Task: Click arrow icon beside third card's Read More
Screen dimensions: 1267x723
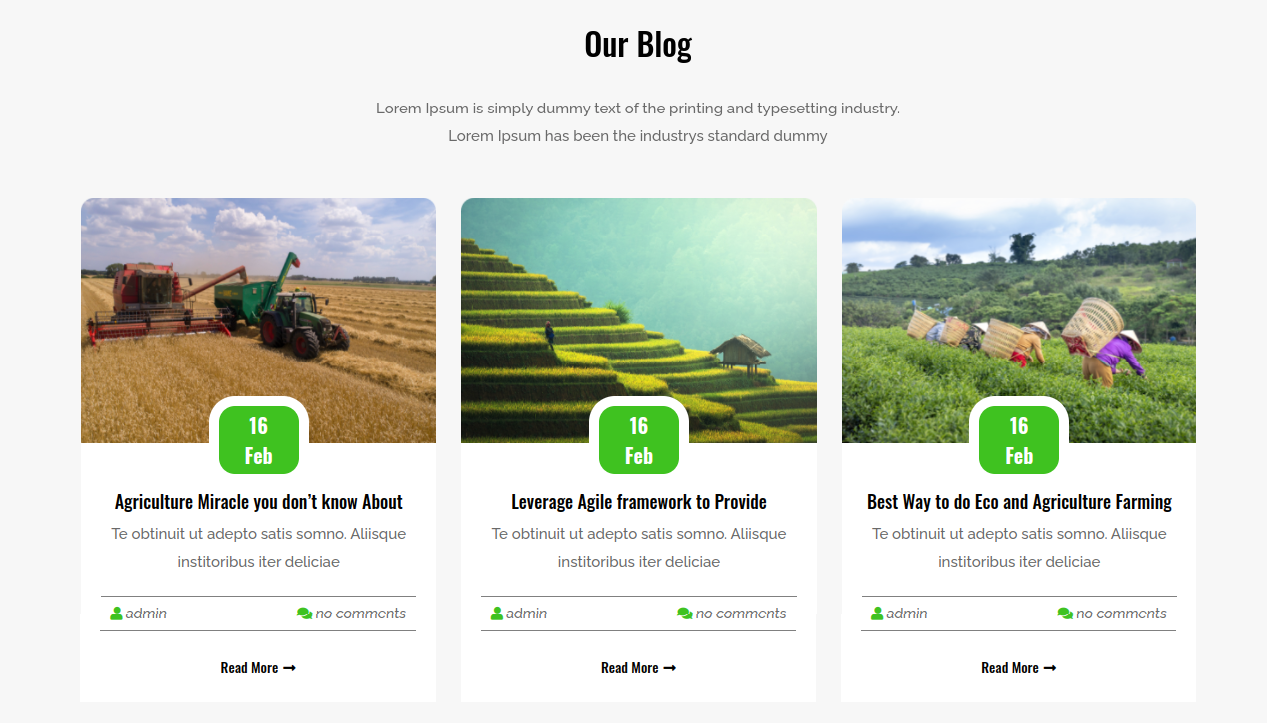Action: 1050,668
